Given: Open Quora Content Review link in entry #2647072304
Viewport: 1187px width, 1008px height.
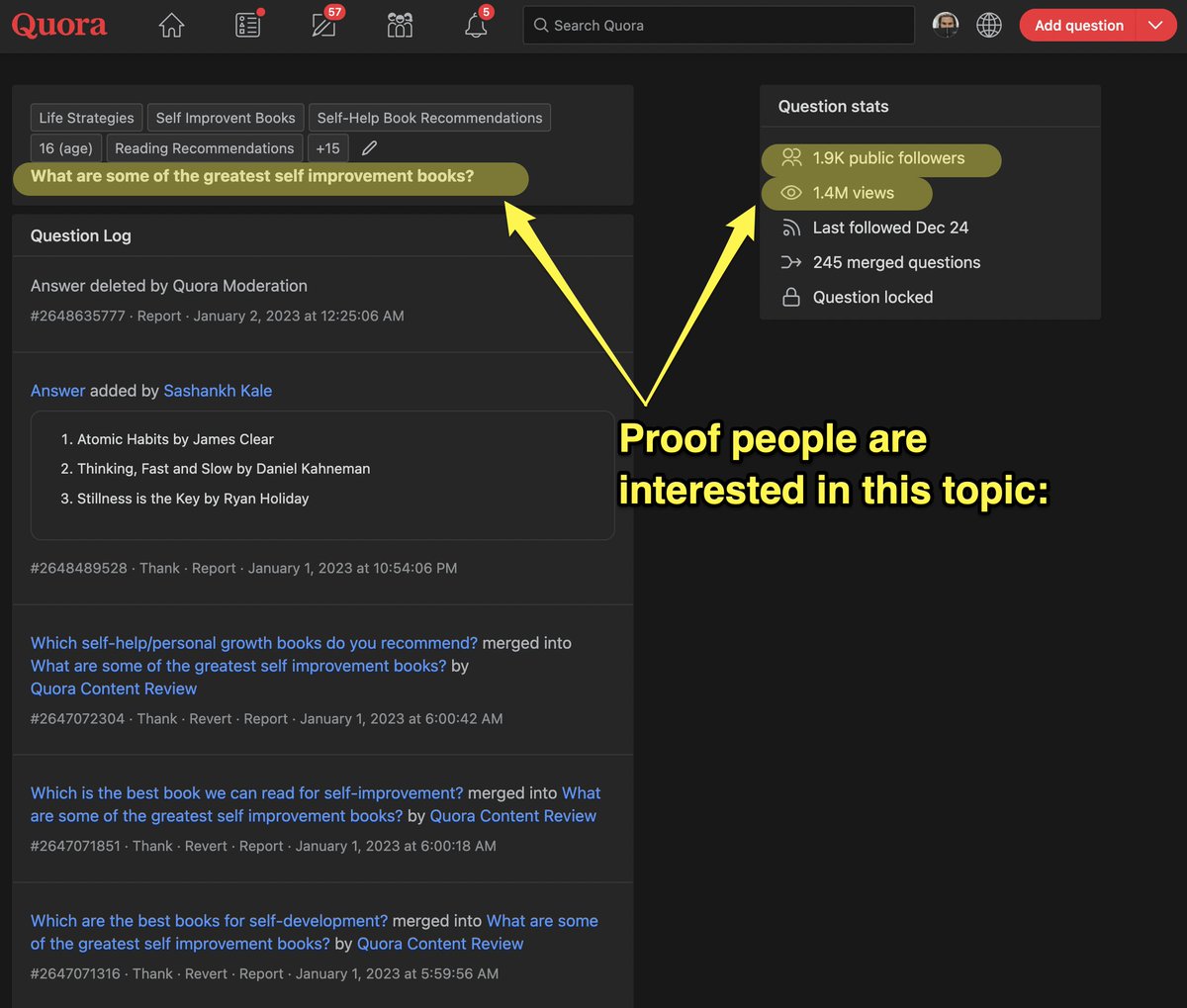Looking at the screenshot, I should pos(114,688).
